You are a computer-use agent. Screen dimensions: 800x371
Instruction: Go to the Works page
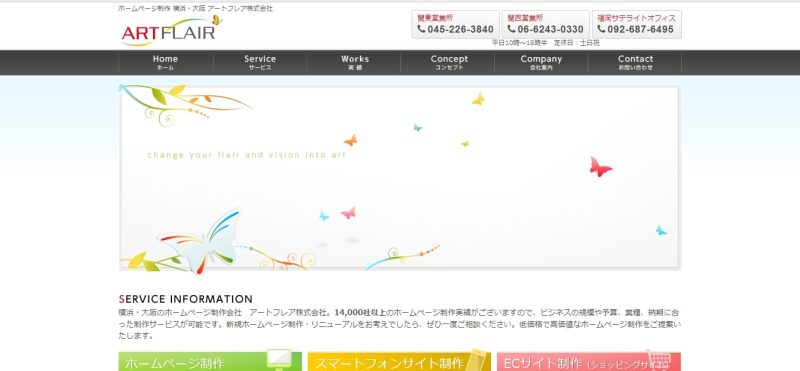point(355,62)
